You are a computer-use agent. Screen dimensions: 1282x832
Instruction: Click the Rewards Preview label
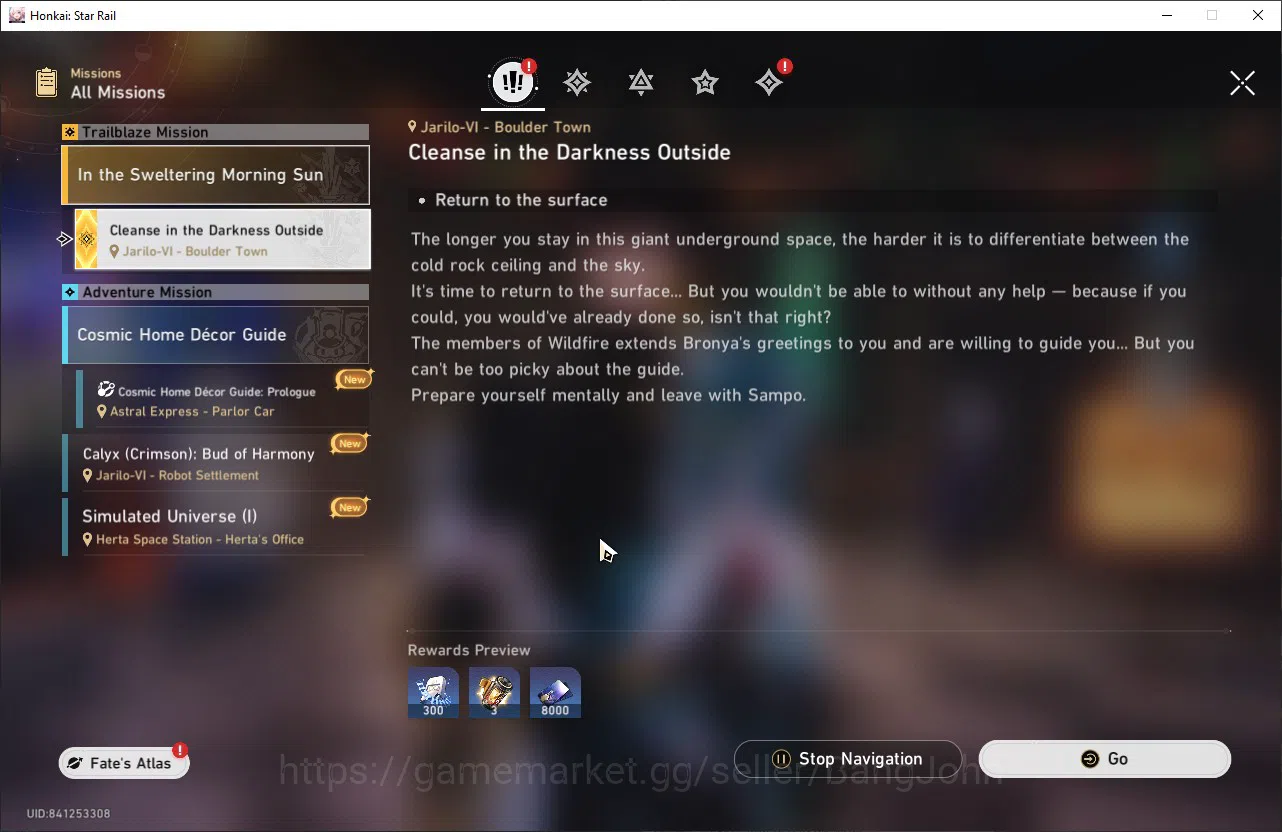coord(469,650)
